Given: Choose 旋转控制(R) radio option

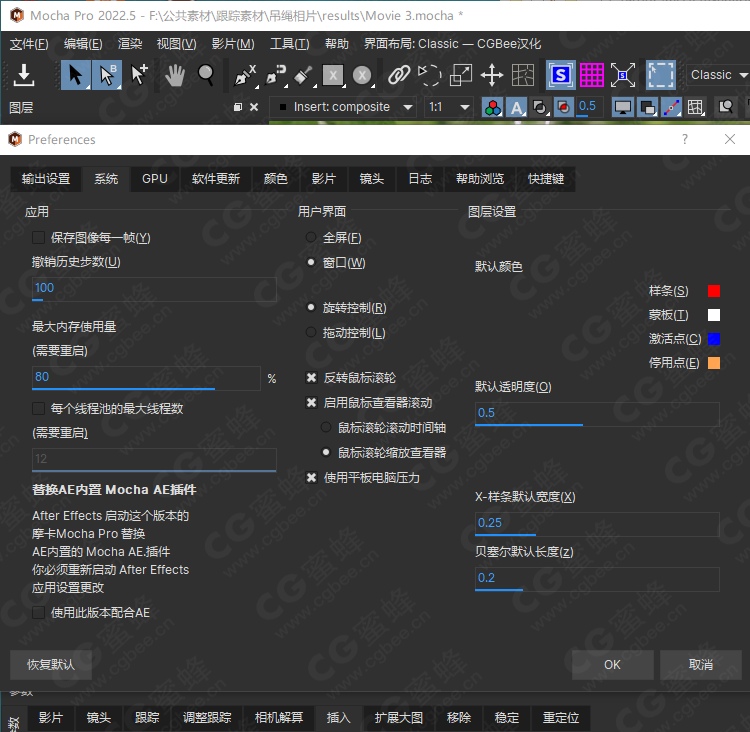Looking at the screenshot, I should click(311, 307).
